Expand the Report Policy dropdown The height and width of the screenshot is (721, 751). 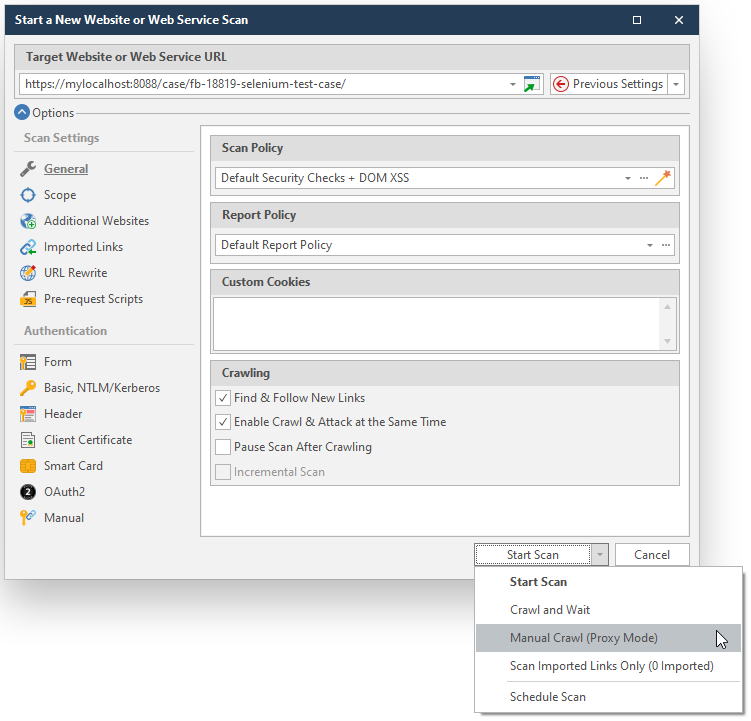pyautogui.click(x=649, y=245)
